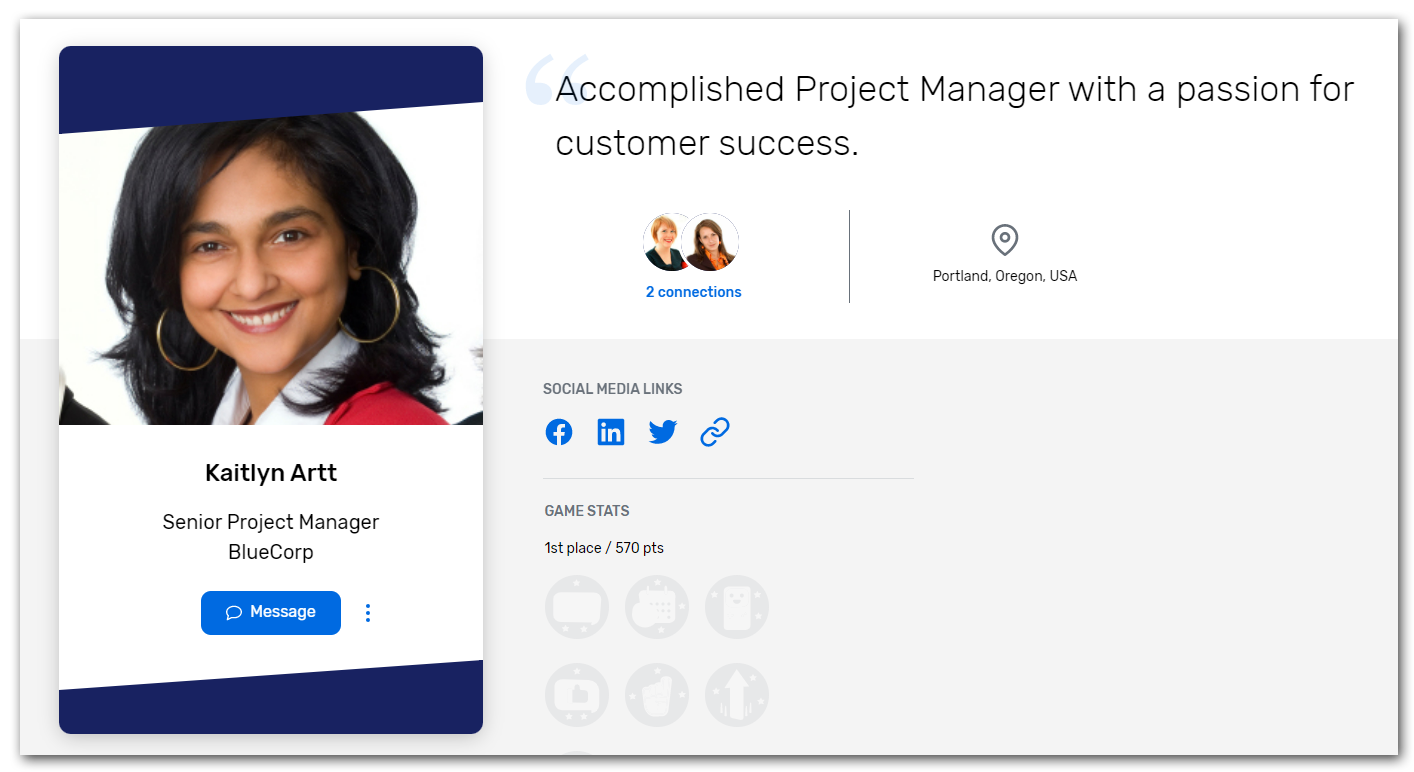Click the thumbs-up speech bubble badge
The height and width of the screenshot is (772, 1414).
577,695
